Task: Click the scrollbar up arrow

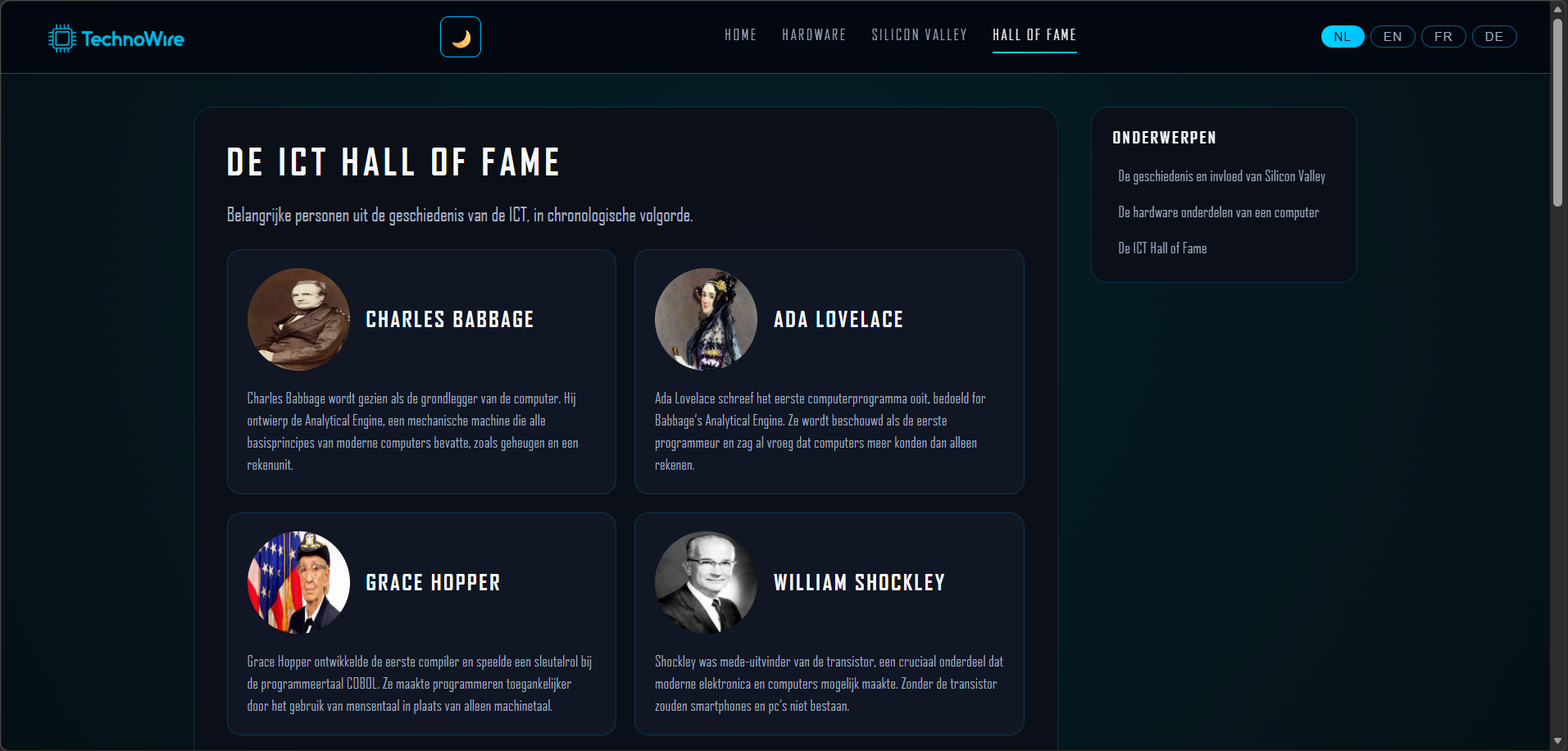Action: click(1557, 10)
